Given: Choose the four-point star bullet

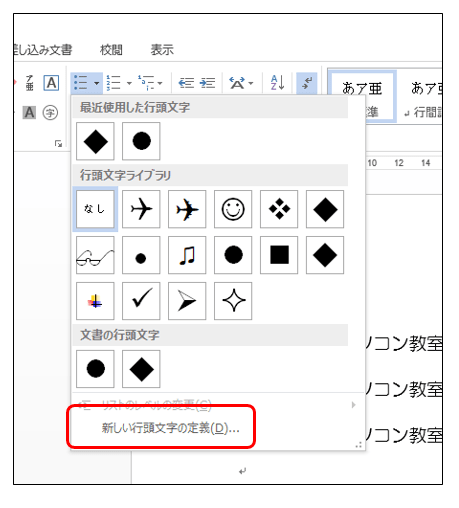Looking at the screenshot, I should [233, 301].
